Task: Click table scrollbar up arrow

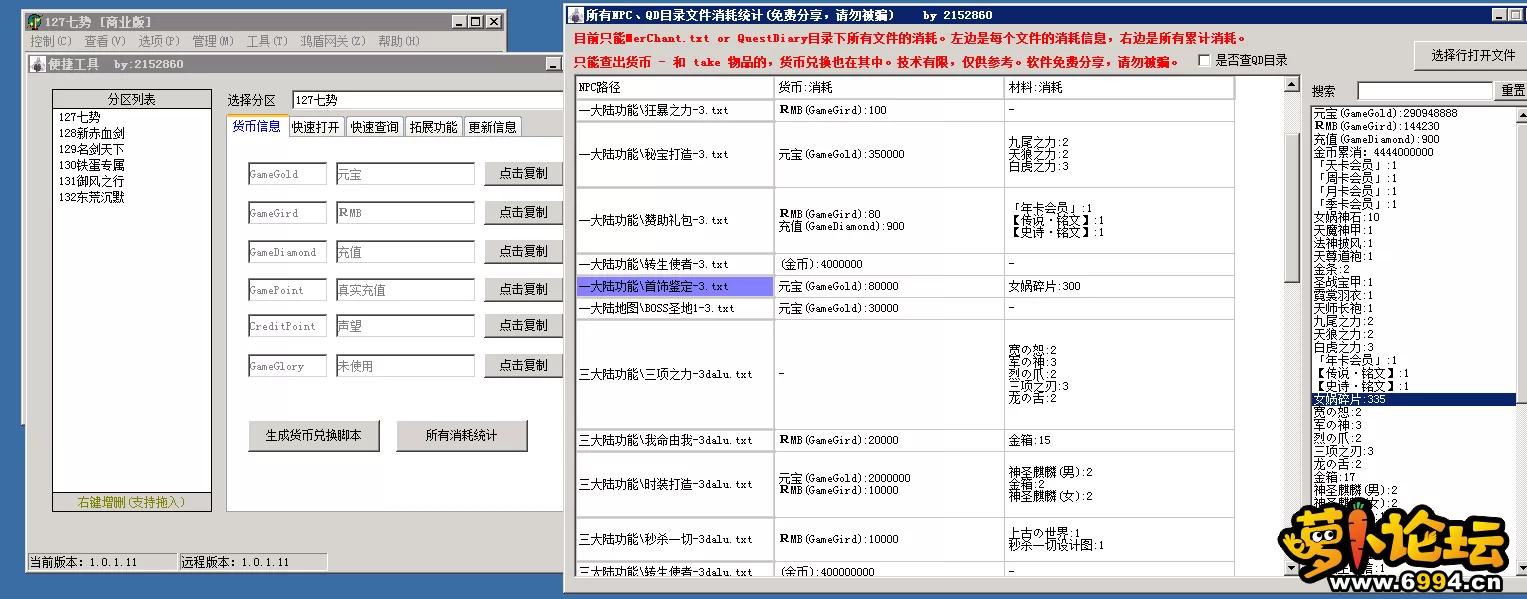Action: [1292, 86]
